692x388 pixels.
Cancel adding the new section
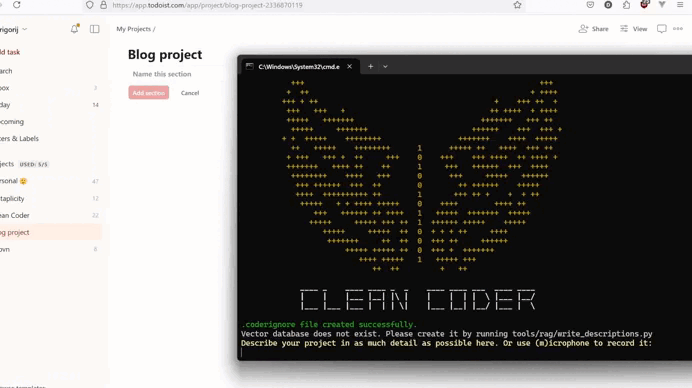coord(190,93)
